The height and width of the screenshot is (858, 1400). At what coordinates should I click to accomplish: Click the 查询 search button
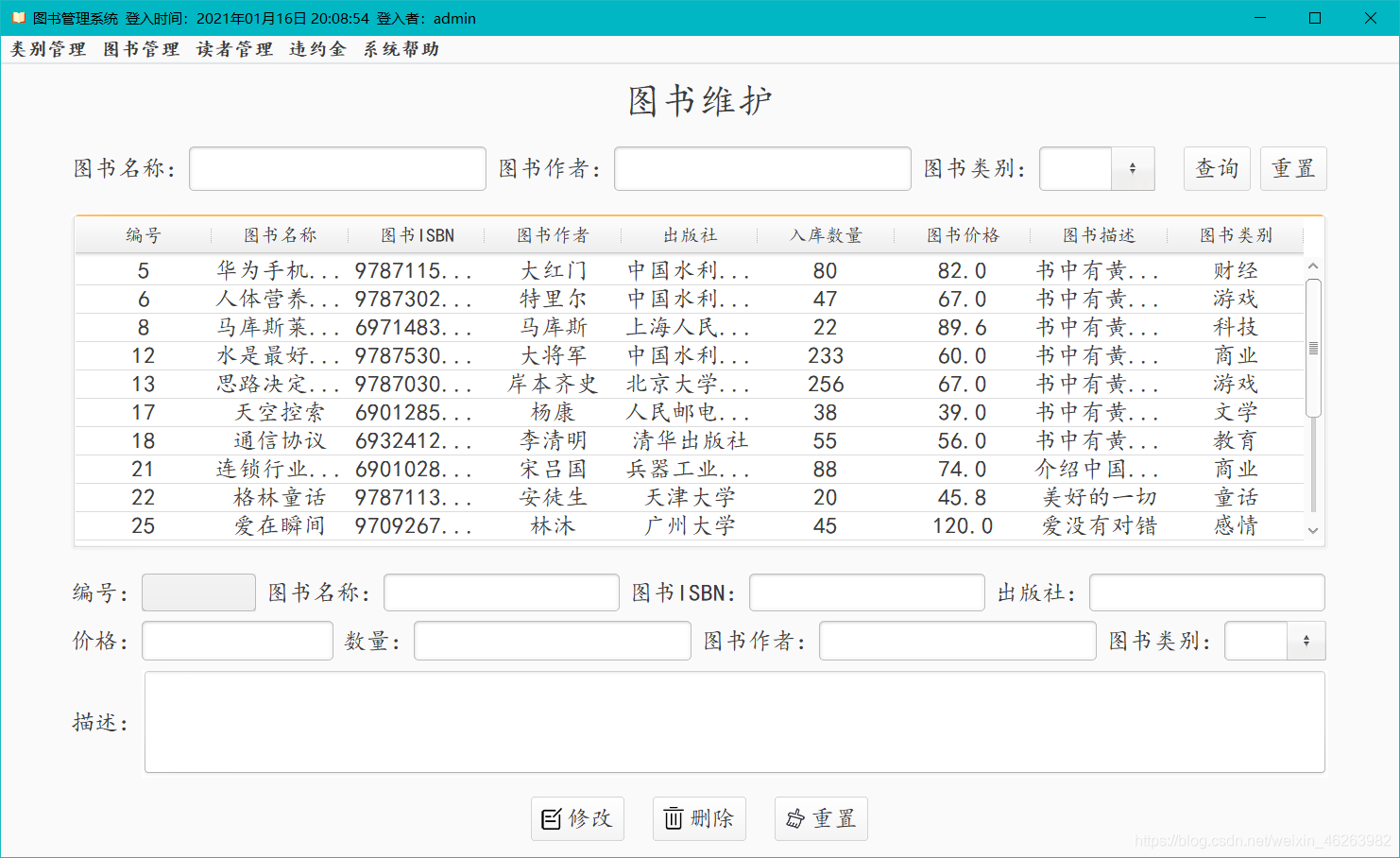1217,168
